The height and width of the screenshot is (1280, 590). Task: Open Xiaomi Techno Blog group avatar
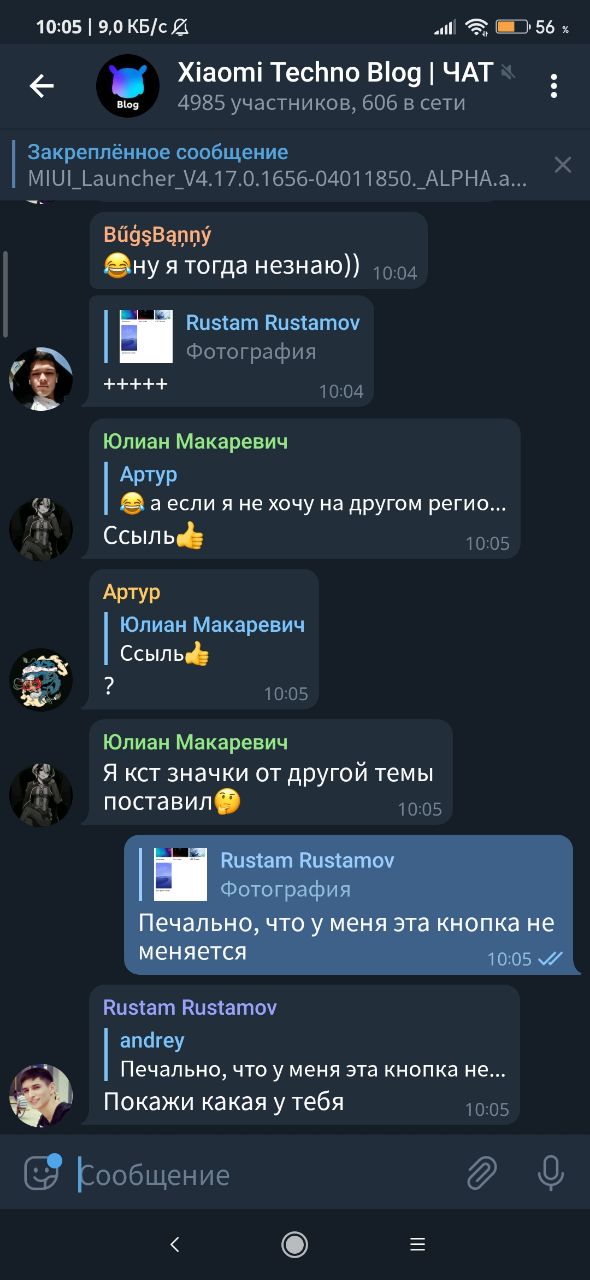tap(128, 86)
